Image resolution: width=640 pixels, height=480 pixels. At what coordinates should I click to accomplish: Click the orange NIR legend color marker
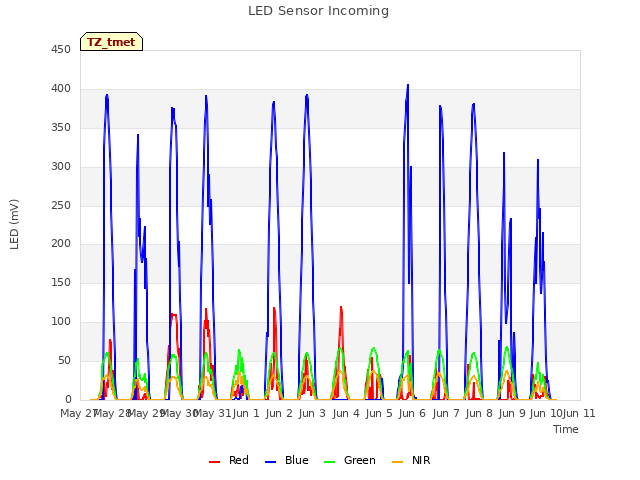click(x=398, y=462)
